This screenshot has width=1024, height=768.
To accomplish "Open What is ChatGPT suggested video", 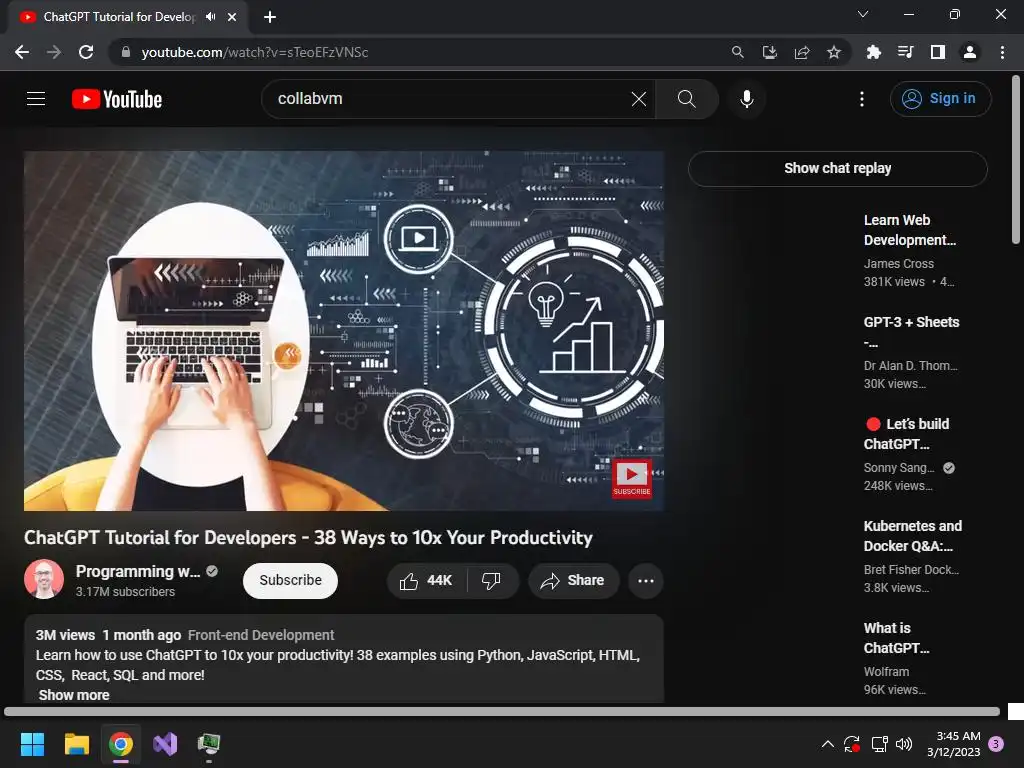I will coord(896,637).
